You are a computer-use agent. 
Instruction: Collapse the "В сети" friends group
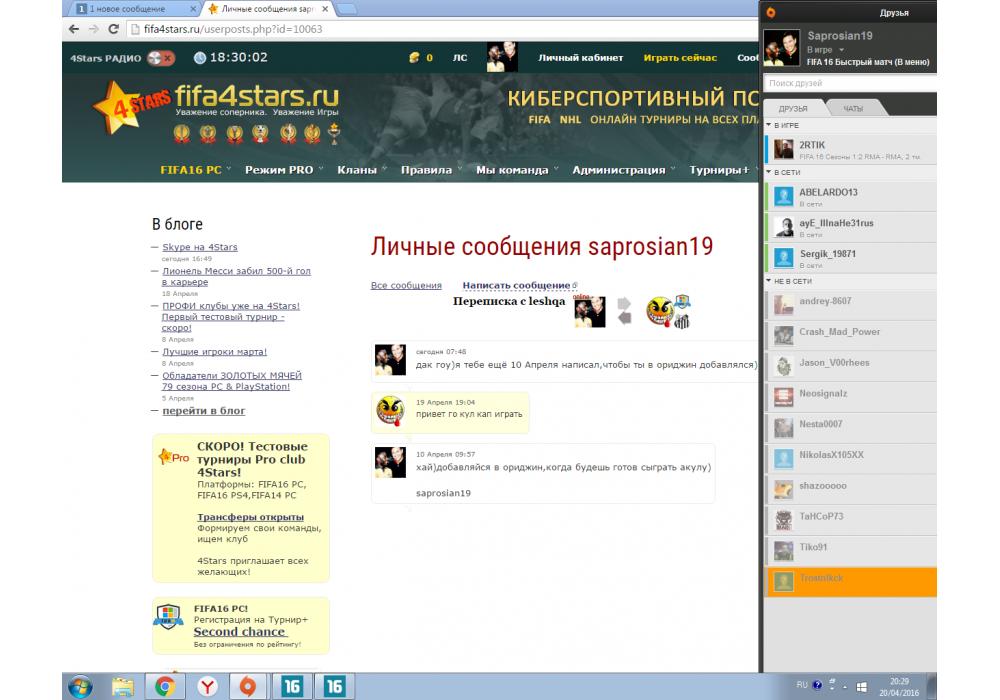769,173
